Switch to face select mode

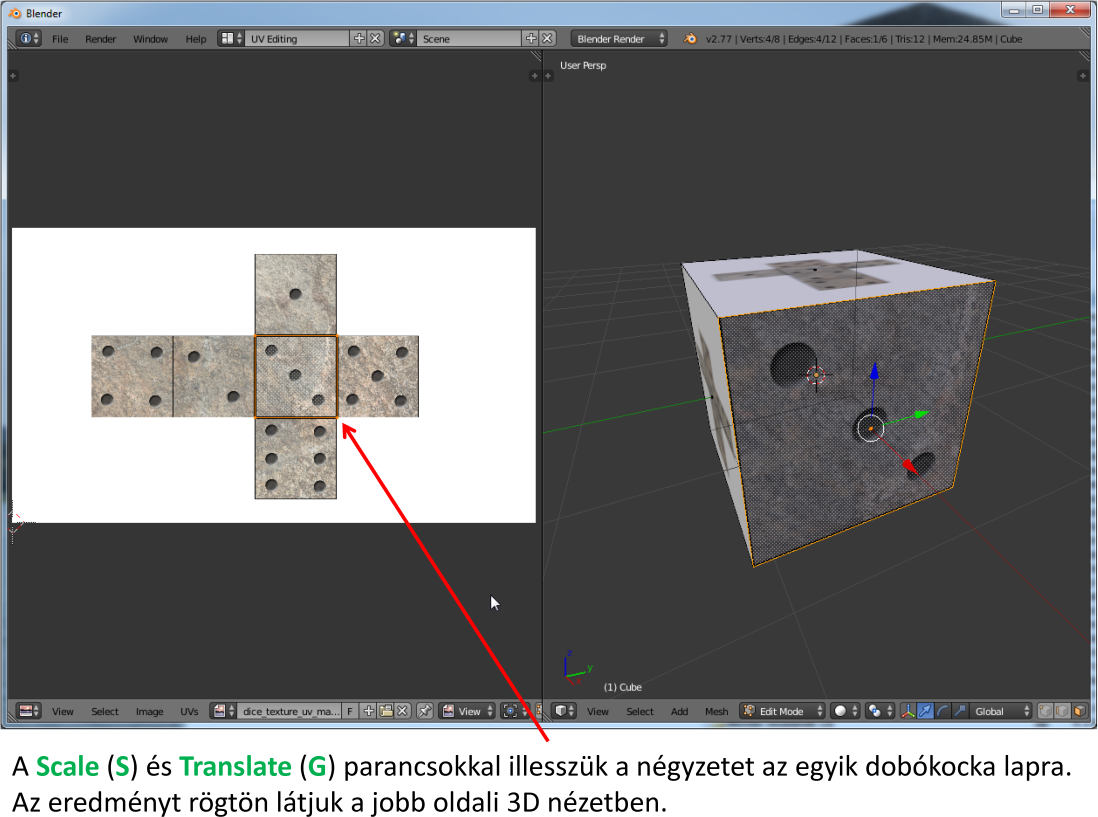[x=1079, y=711]
